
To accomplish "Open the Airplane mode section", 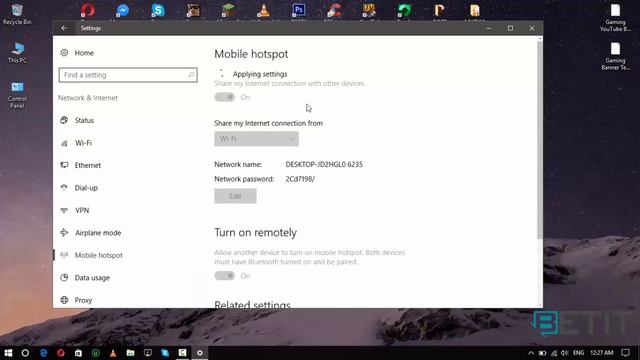I will (98, 233).
